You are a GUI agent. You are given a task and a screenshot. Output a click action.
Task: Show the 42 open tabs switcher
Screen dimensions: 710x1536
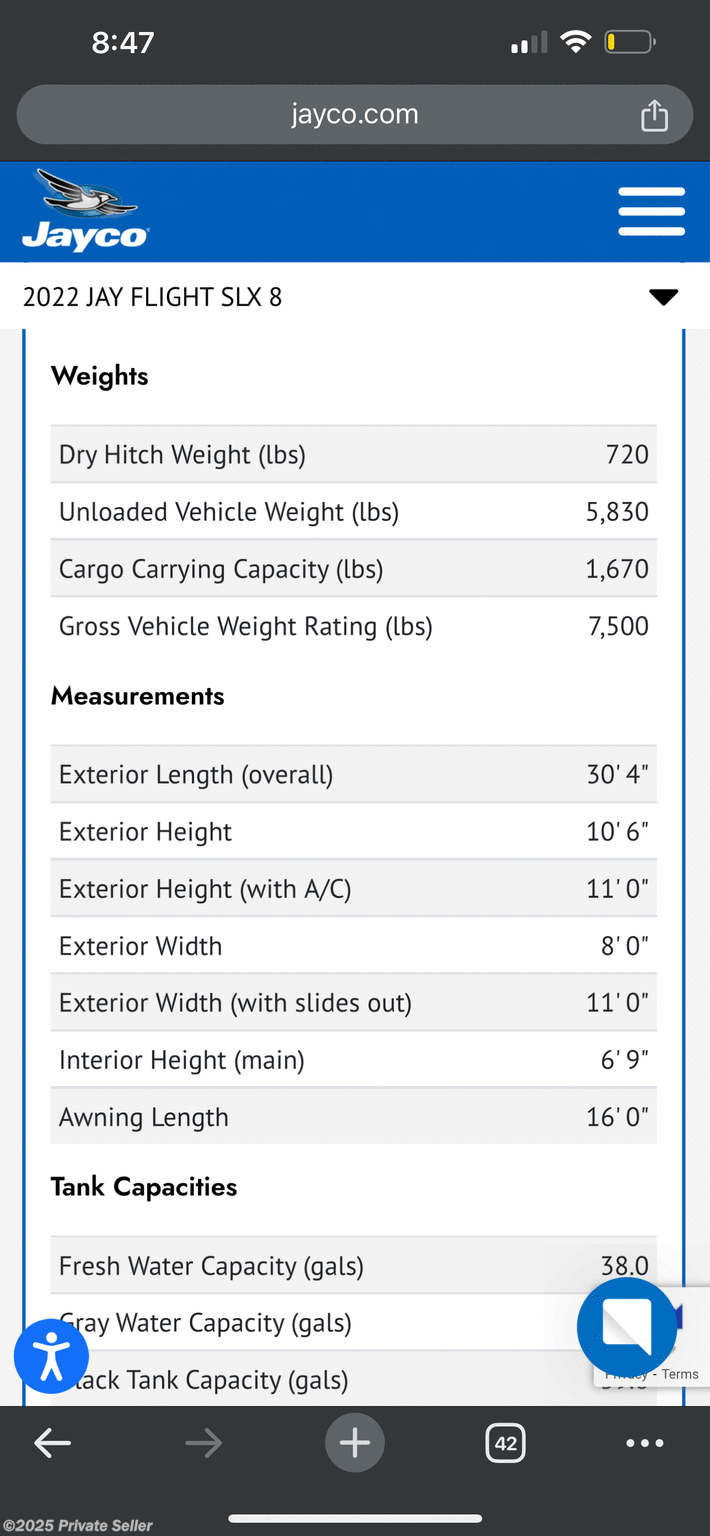click(505, 1443)
